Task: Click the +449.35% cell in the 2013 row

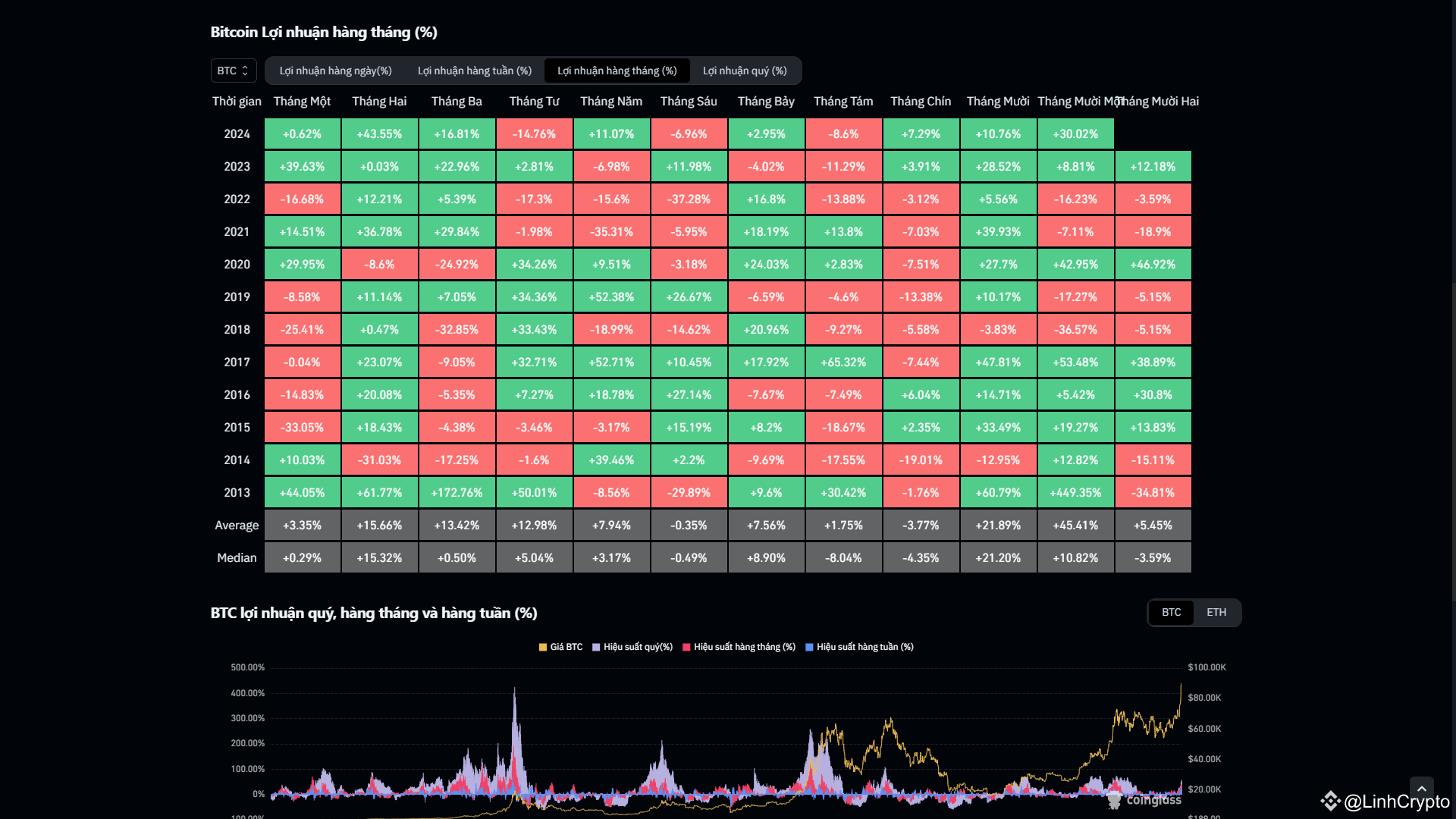Action: pyautogui.click(x=1075, y=492)
